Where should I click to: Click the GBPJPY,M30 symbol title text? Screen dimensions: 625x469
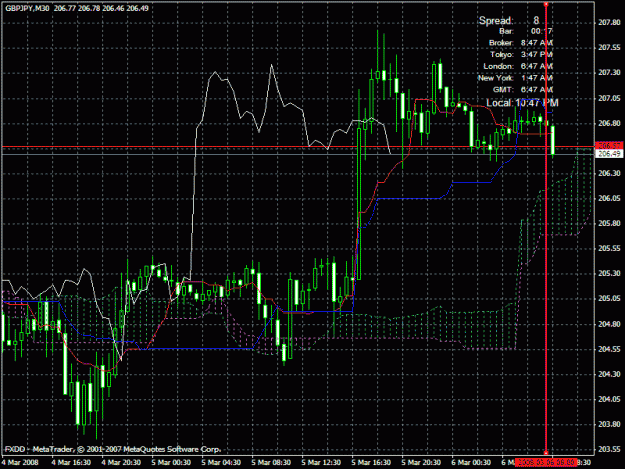coord(28,8)
